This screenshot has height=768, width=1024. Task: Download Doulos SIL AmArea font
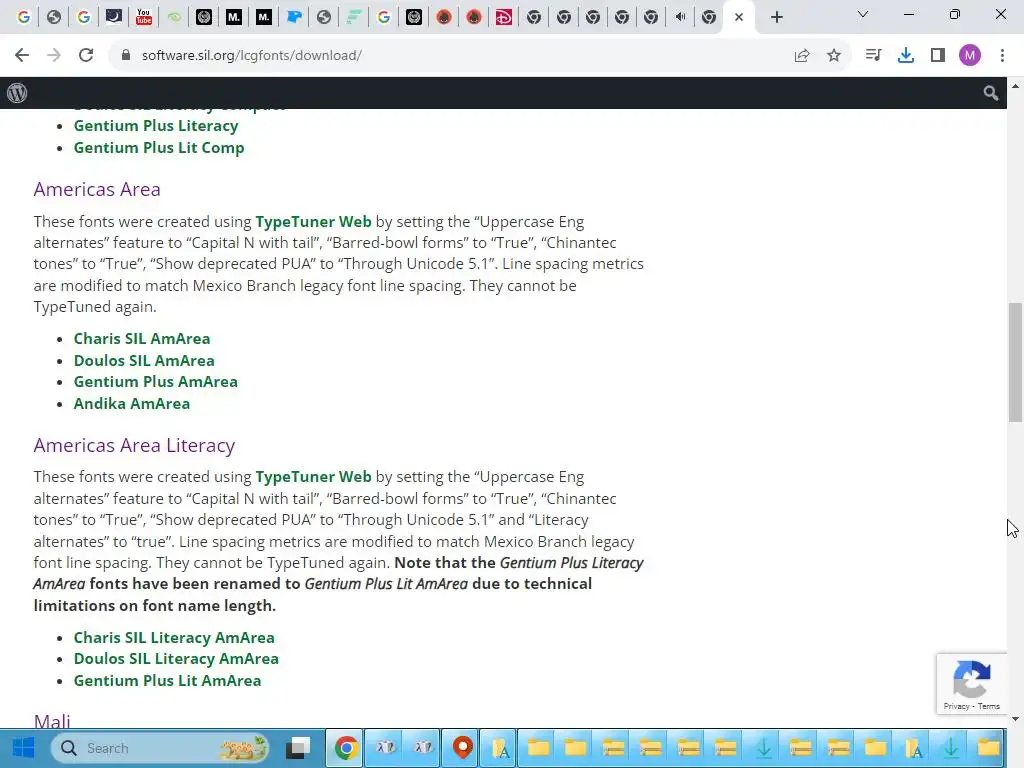pyautogui.click(x=144, y=360)
